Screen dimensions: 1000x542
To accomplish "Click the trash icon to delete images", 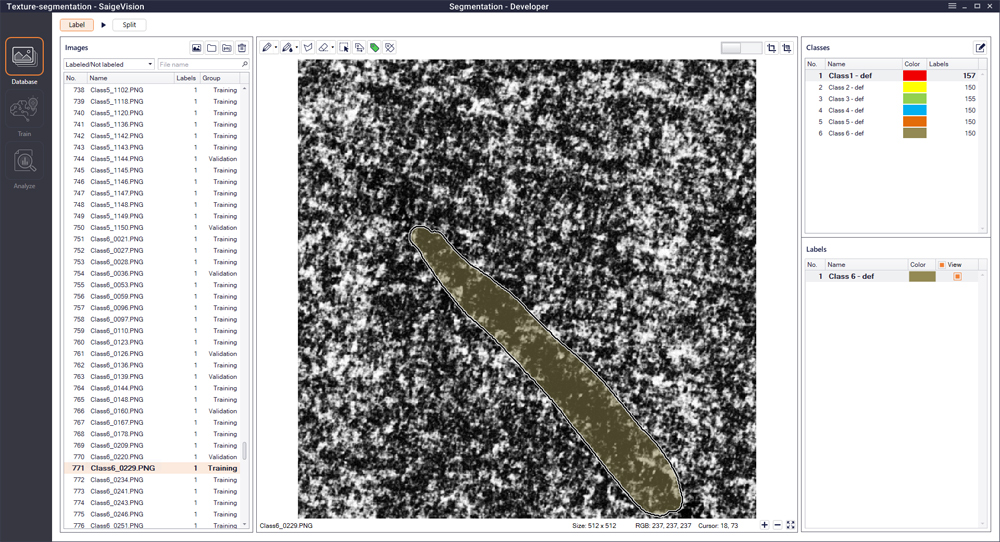I will [x=242, y=48].
